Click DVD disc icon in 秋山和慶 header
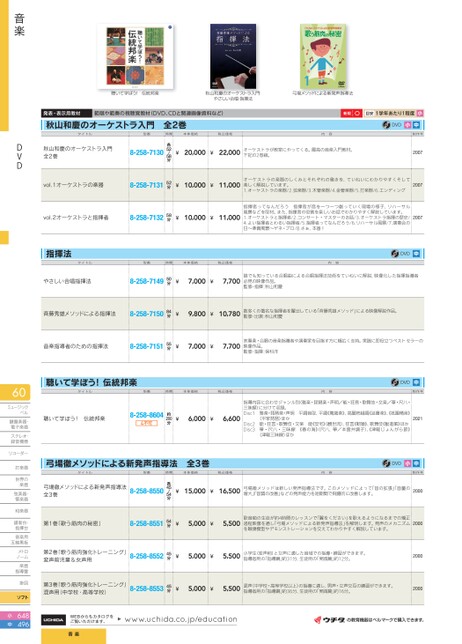The height and width of the screenshot is (644, 462). (x=386, y=125)
